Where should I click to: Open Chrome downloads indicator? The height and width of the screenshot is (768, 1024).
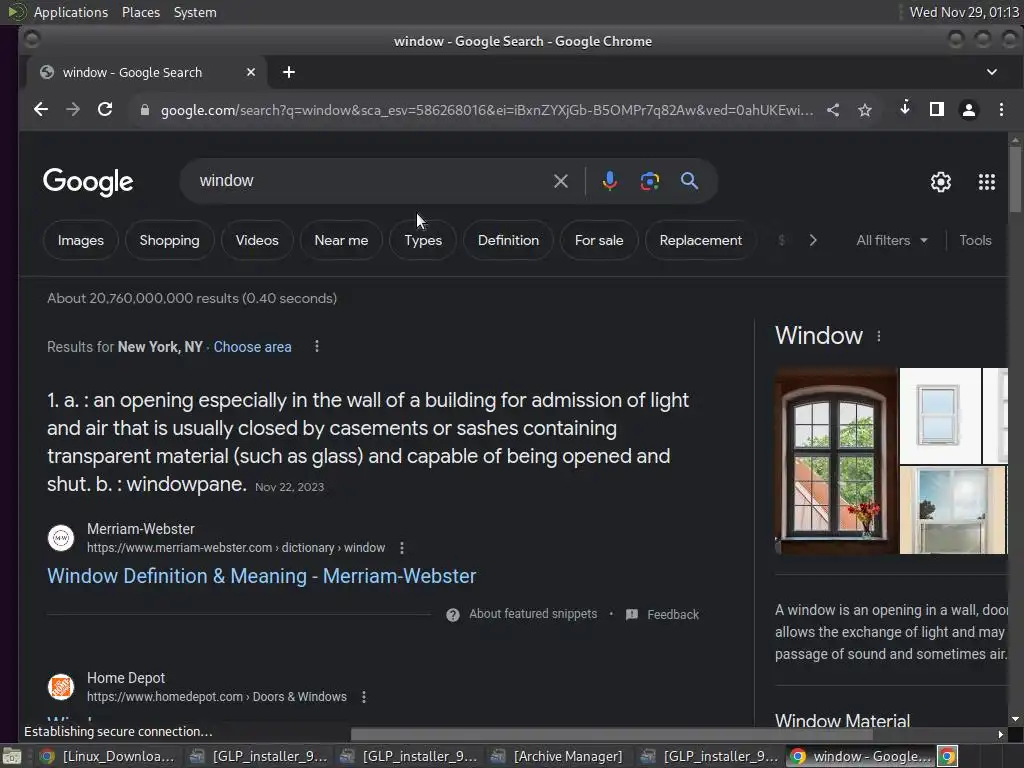pyautogui.click(x=904, y=108)
